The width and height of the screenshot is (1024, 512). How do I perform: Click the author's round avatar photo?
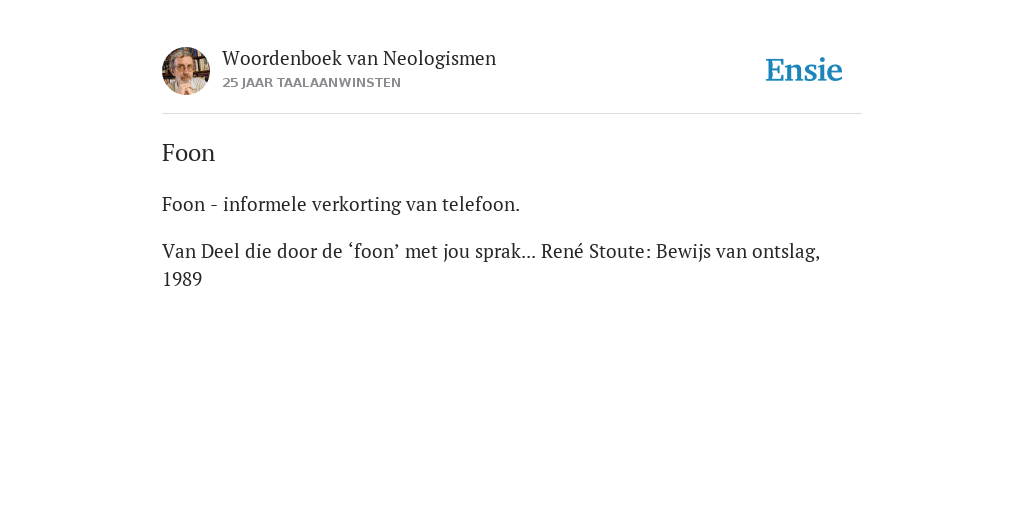pos(186,71)
